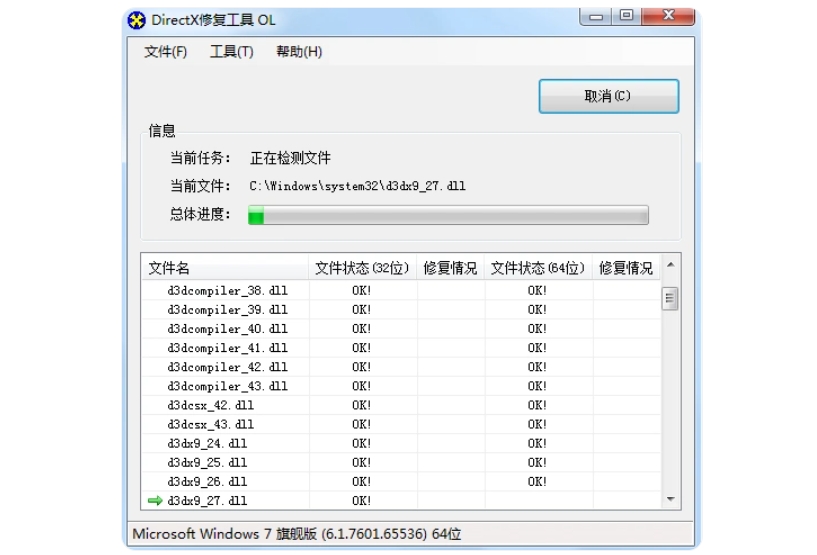The width and height of the screenshot is (817, 555).
Task: Select the d3dcompiler_38.dll row
Action: coord(401,290)
